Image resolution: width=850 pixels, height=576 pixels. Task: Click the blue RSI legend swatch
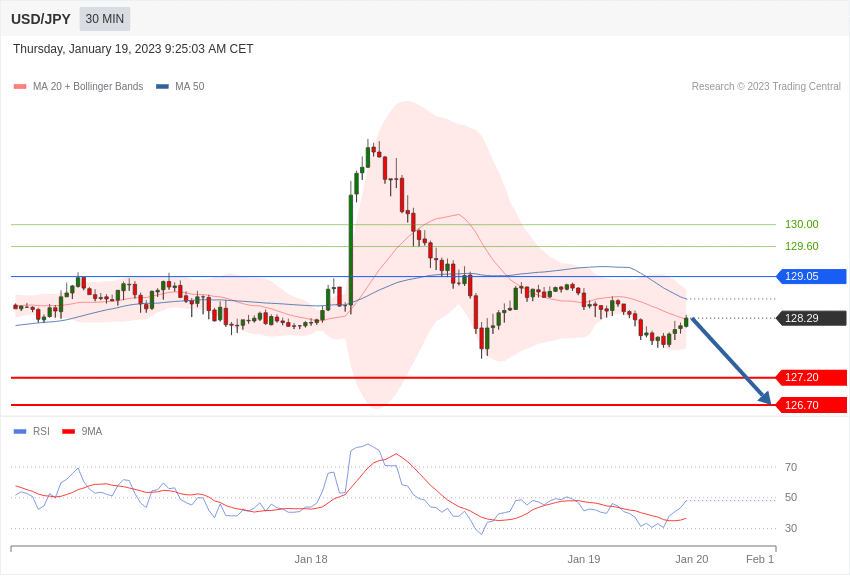pos(20,432)
